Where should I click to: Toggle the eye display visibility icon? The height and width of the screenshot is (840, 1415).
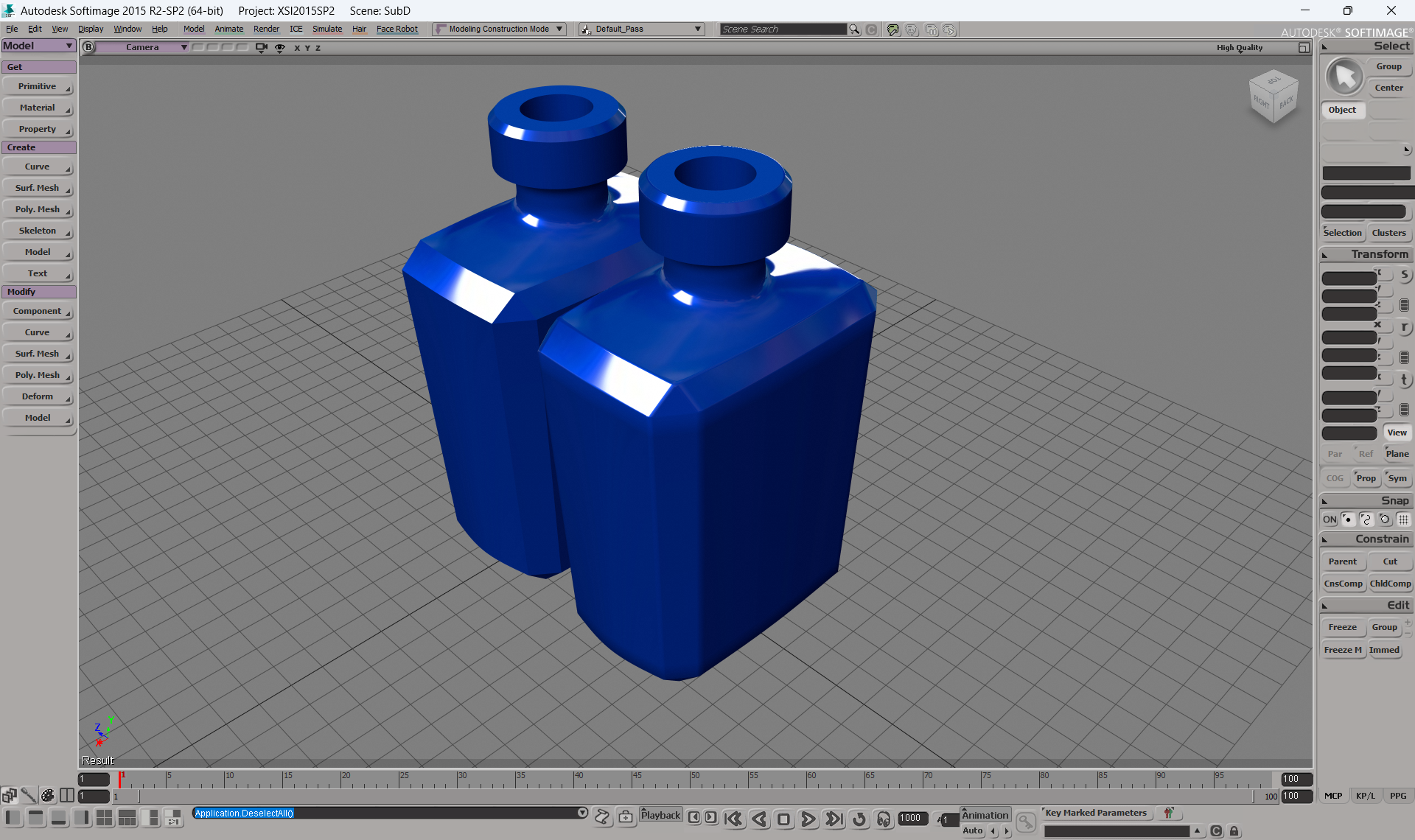[x=280, y=47]
